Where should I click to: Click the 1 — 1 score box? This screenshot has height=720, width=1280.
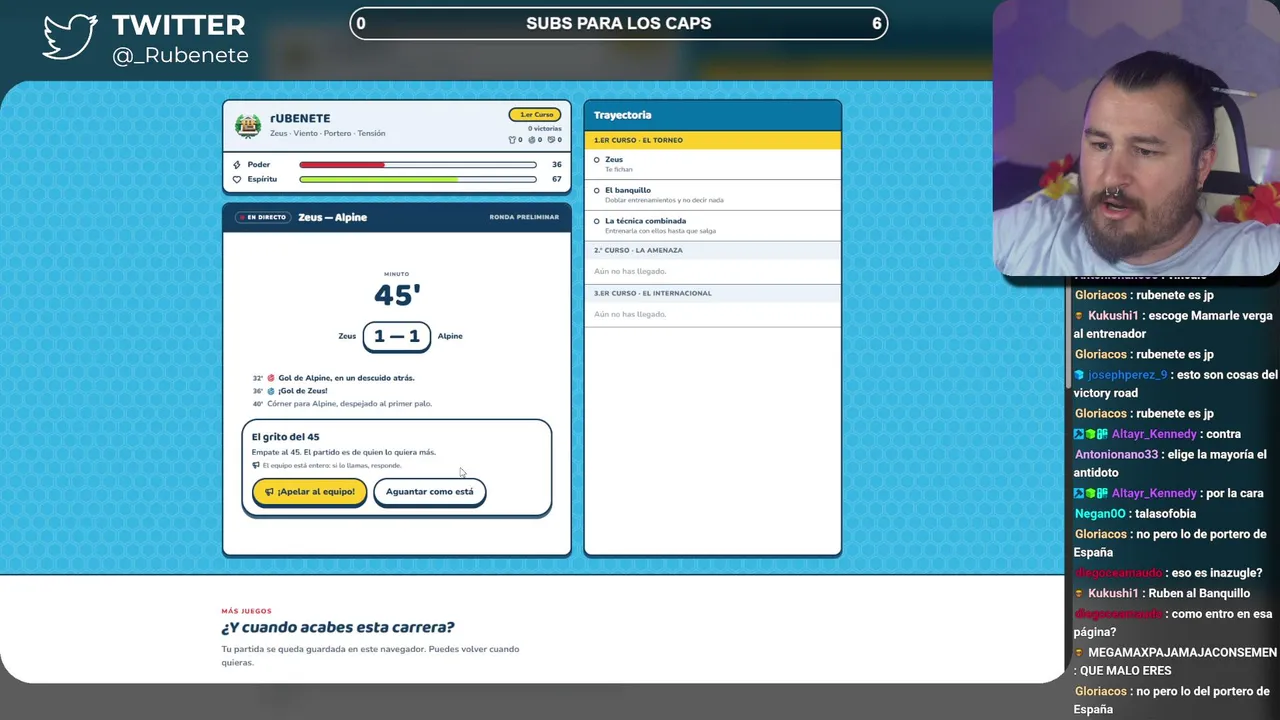click(x=397, y=336)
